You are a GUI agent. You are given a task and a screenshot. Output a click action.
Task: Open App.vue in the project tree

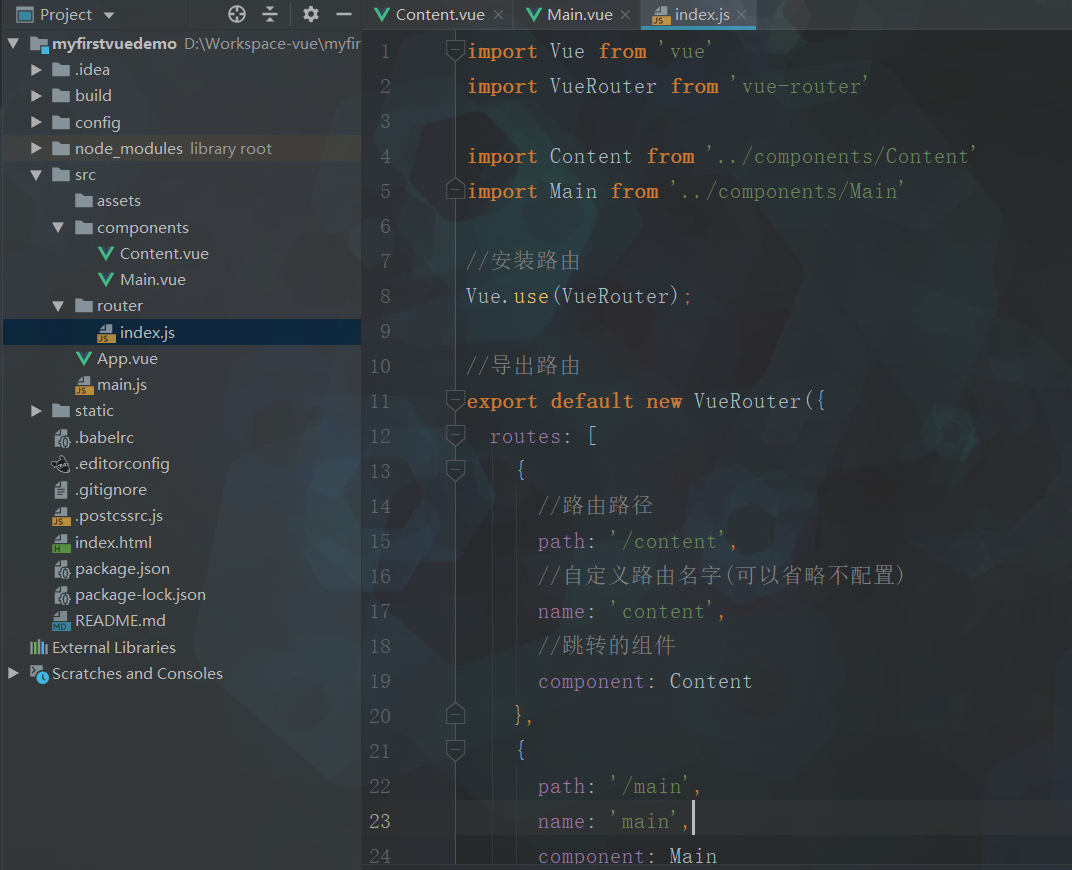click(127, 358)
